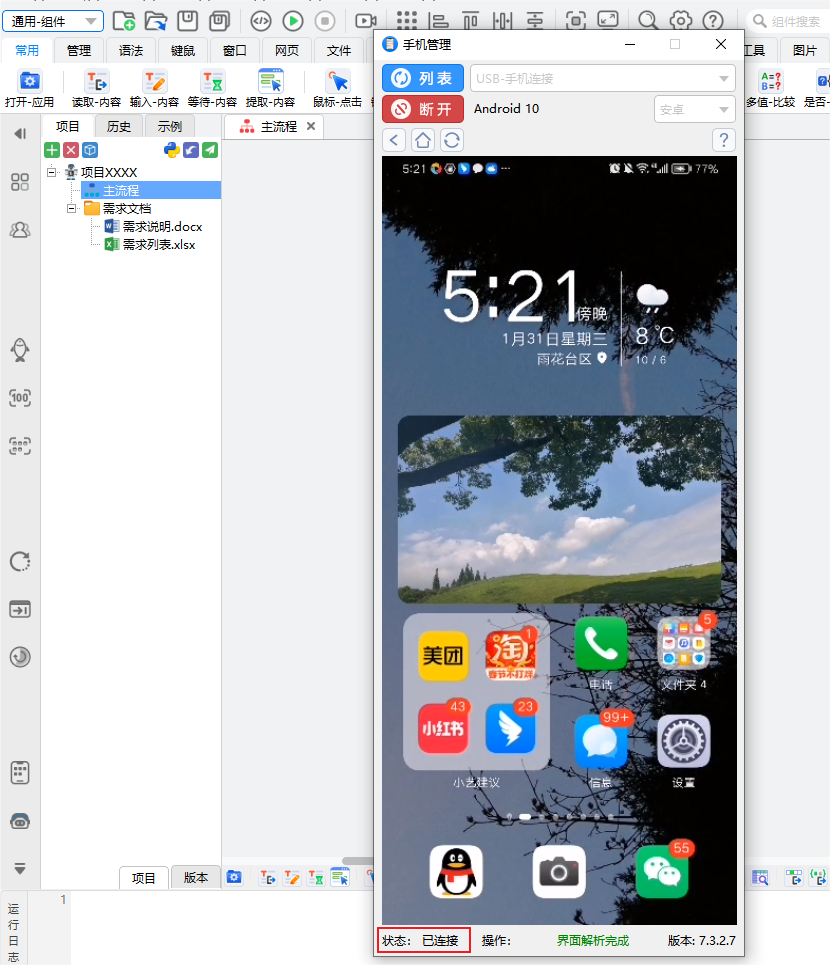This screenshot has width=830, height=965.
Task: Select the 鼠标-点击 component icon
Action: (337, 82)
